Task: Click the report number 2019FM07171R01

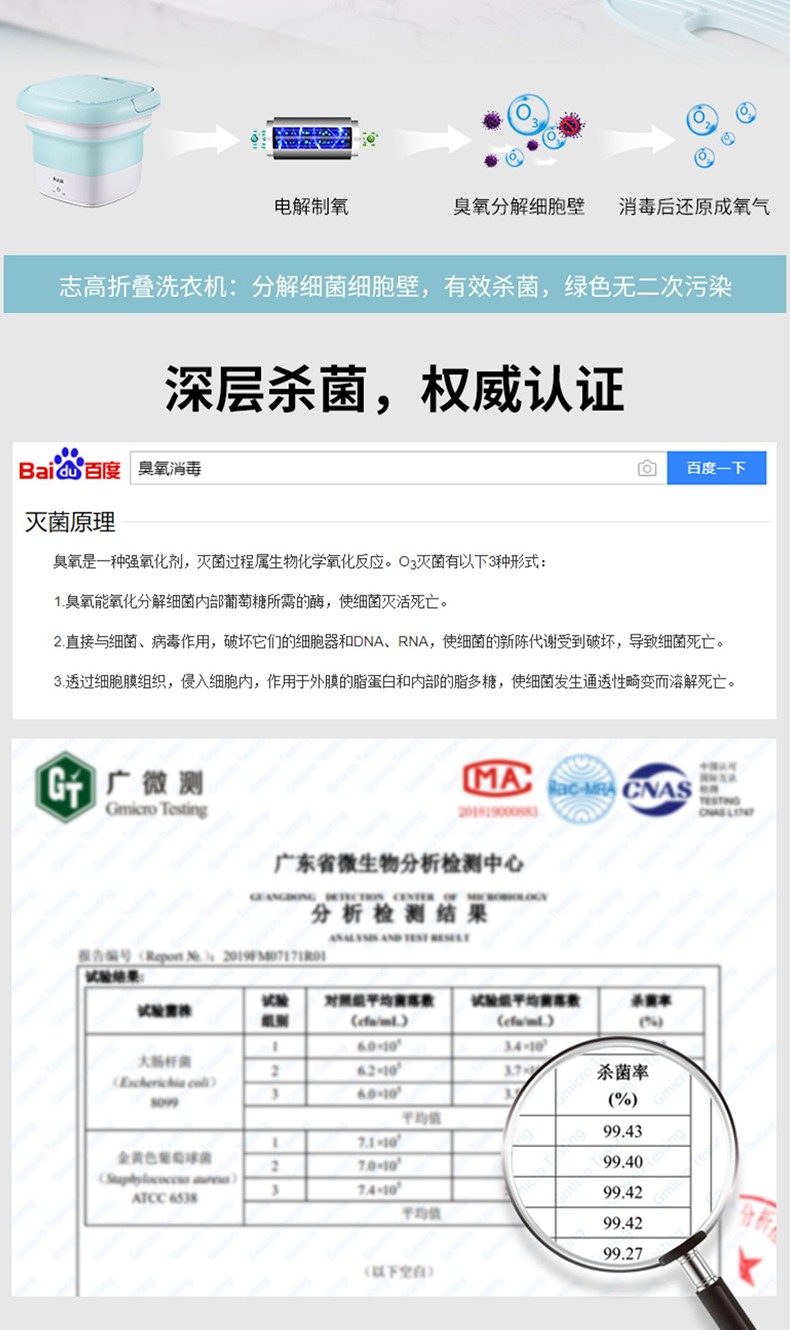Action: point(272,955)
